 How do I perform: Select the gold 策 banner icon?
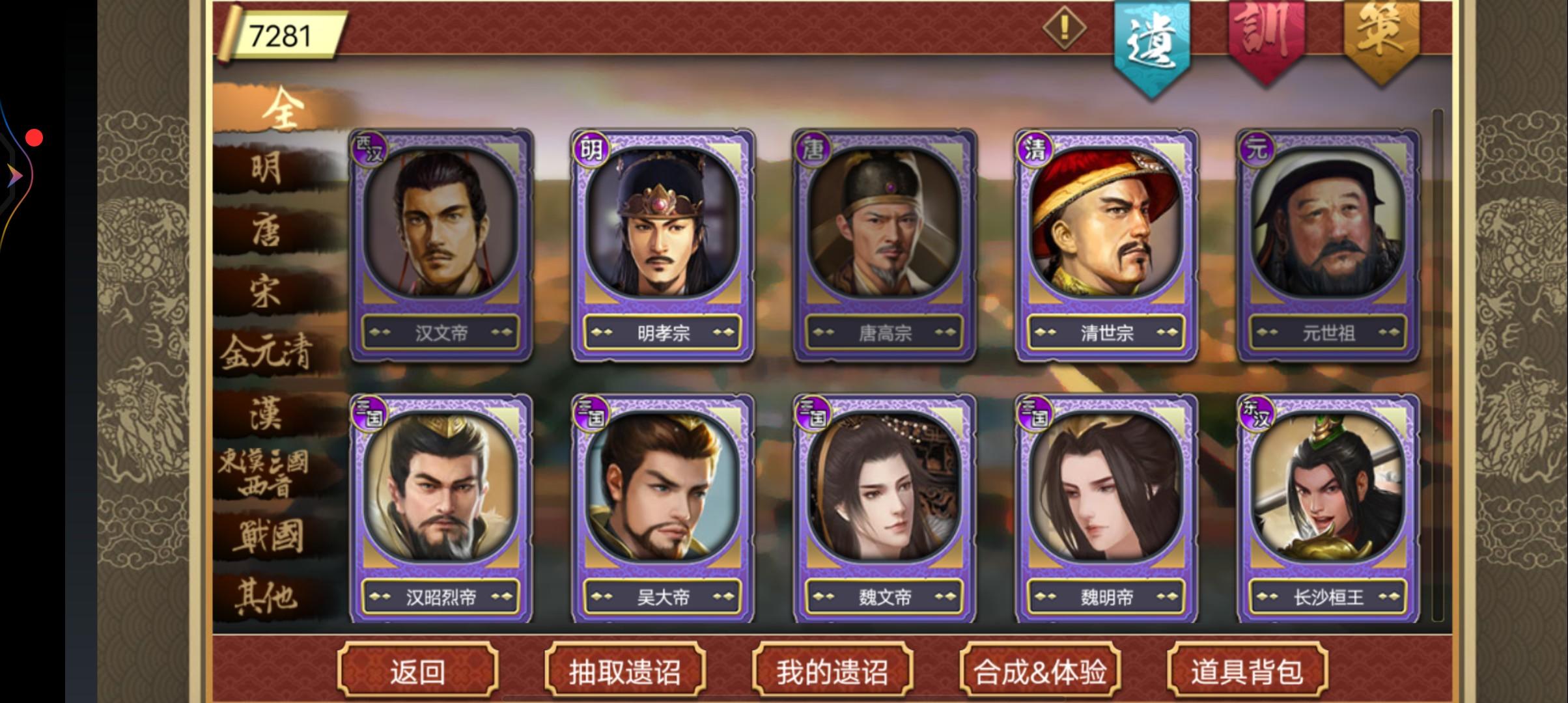pos(1382,39)
